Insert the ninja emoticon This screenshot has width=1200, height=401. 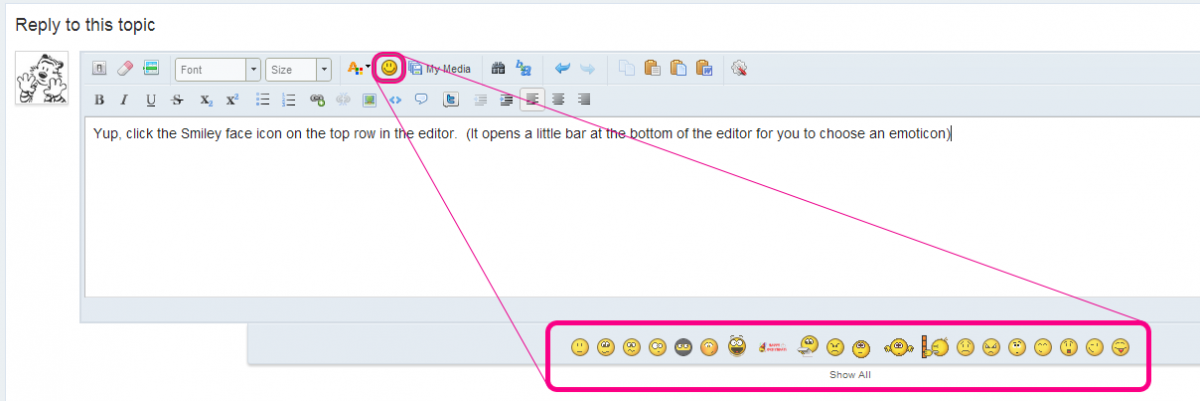pos(684,348)
